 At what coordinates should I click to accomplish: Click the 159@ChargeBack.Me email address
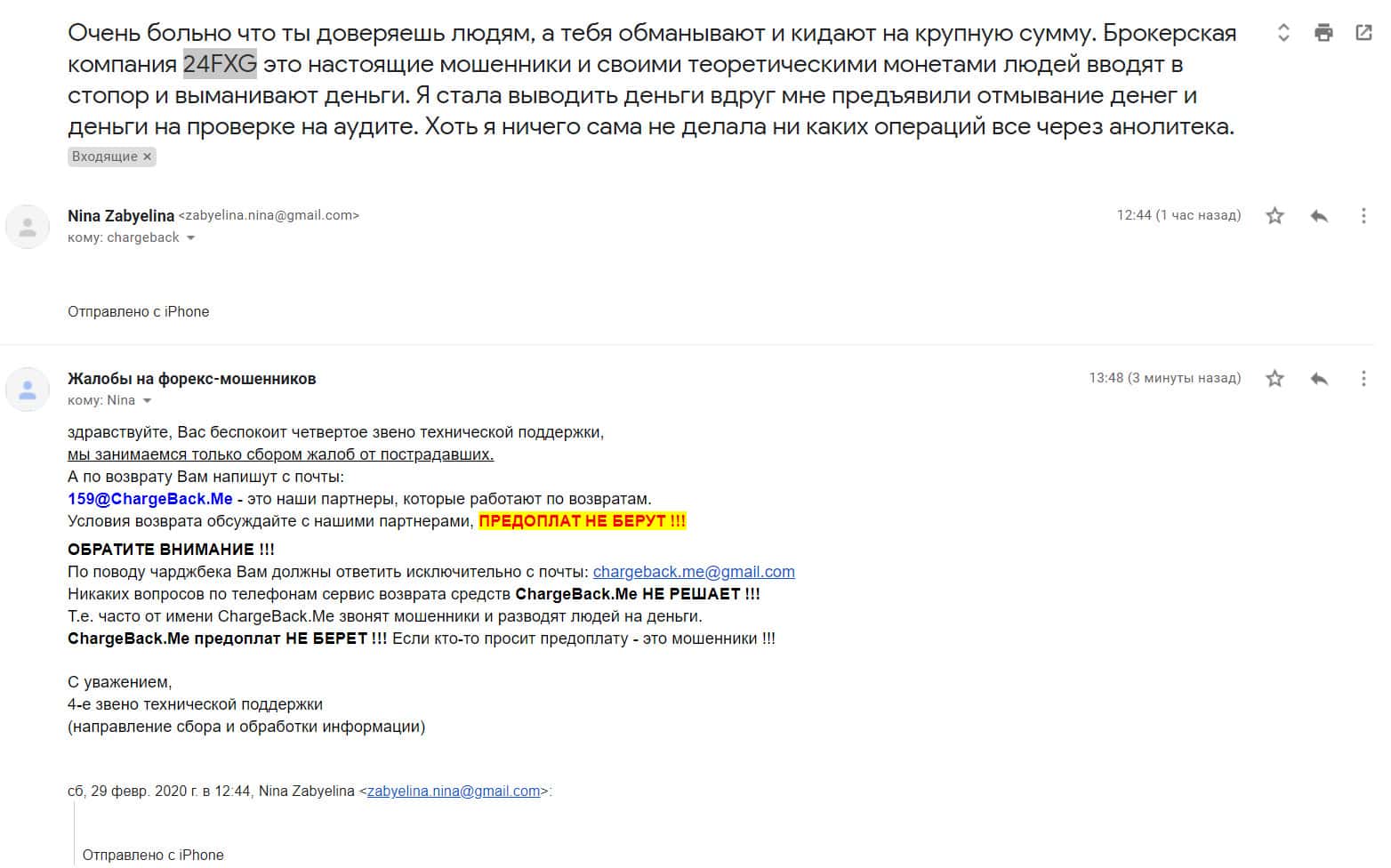pos(149,499)
